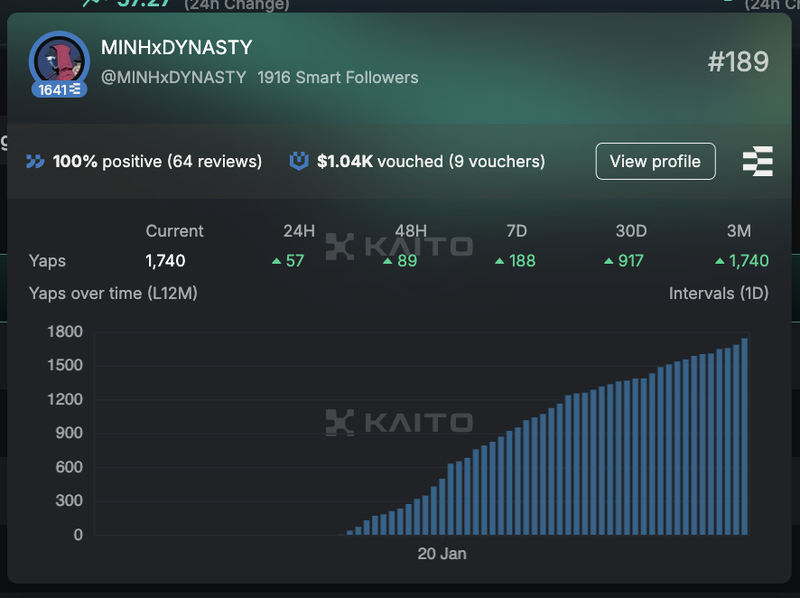Select the 24H column header

(x=299, y=231)
